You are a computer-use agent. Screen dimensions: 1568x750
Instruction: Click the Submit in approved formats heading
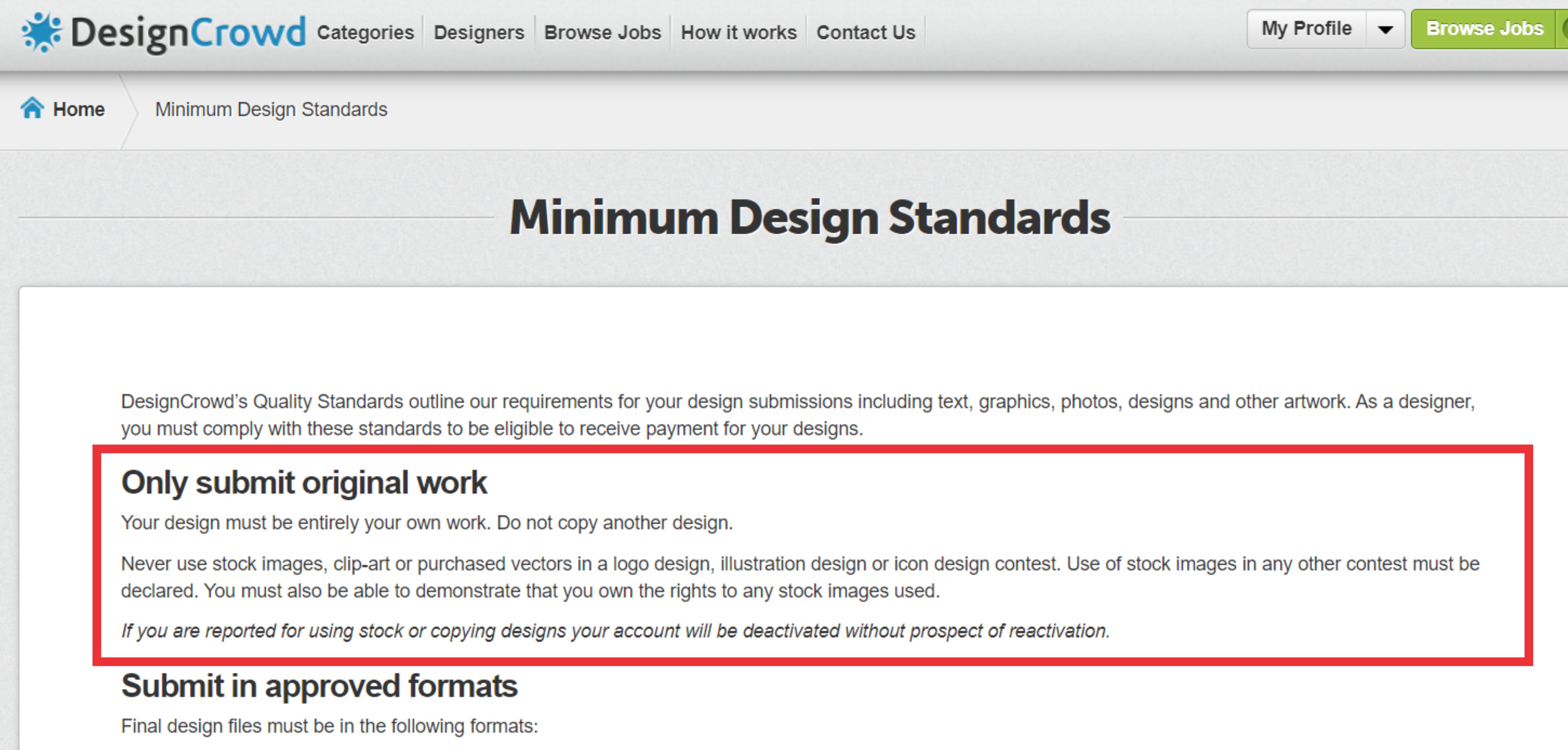pos(319,685)
